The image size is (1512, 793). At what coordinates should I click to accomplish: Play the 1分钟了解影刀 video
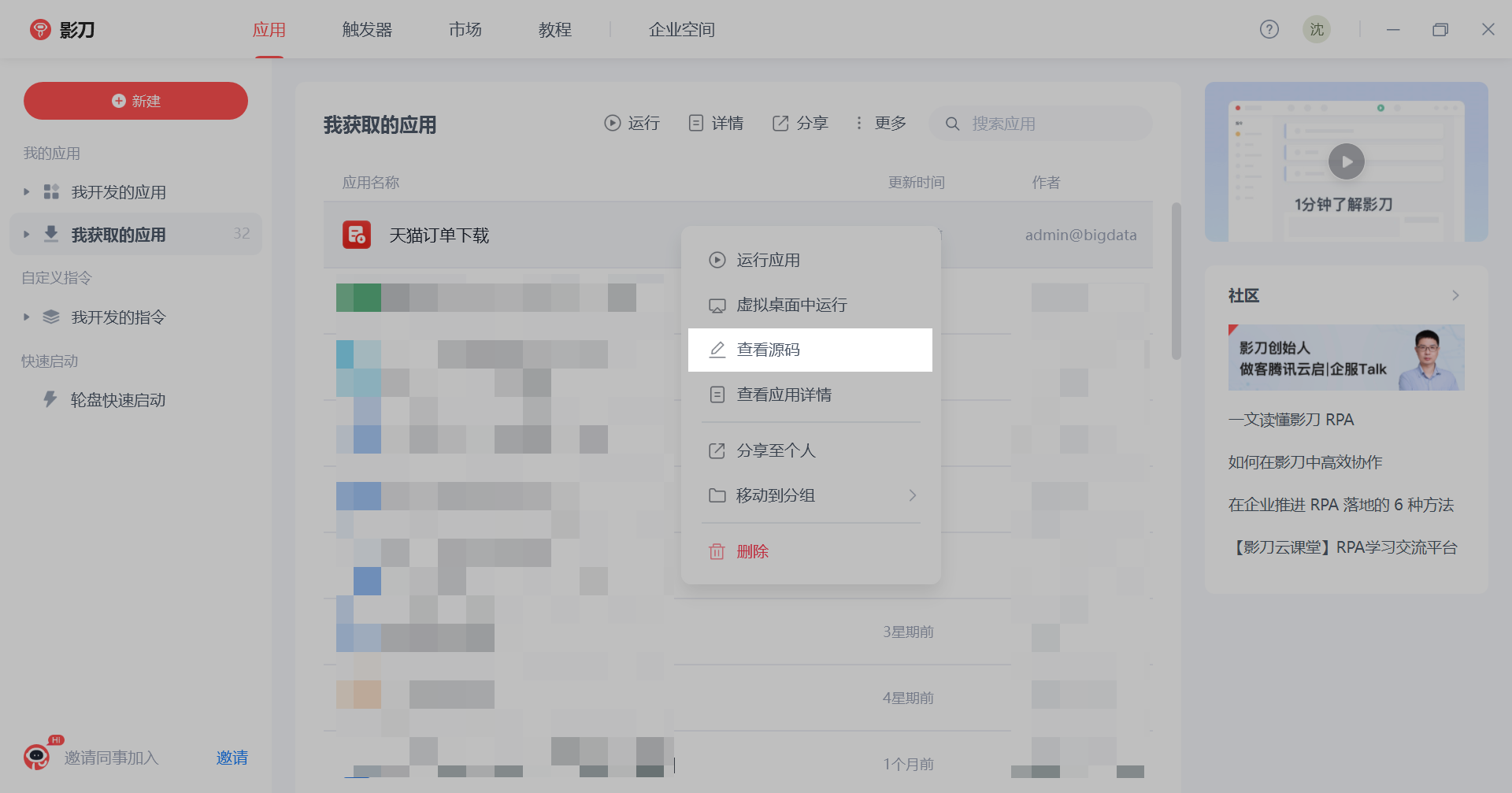pyautogui.click(x=1347, y=161)
